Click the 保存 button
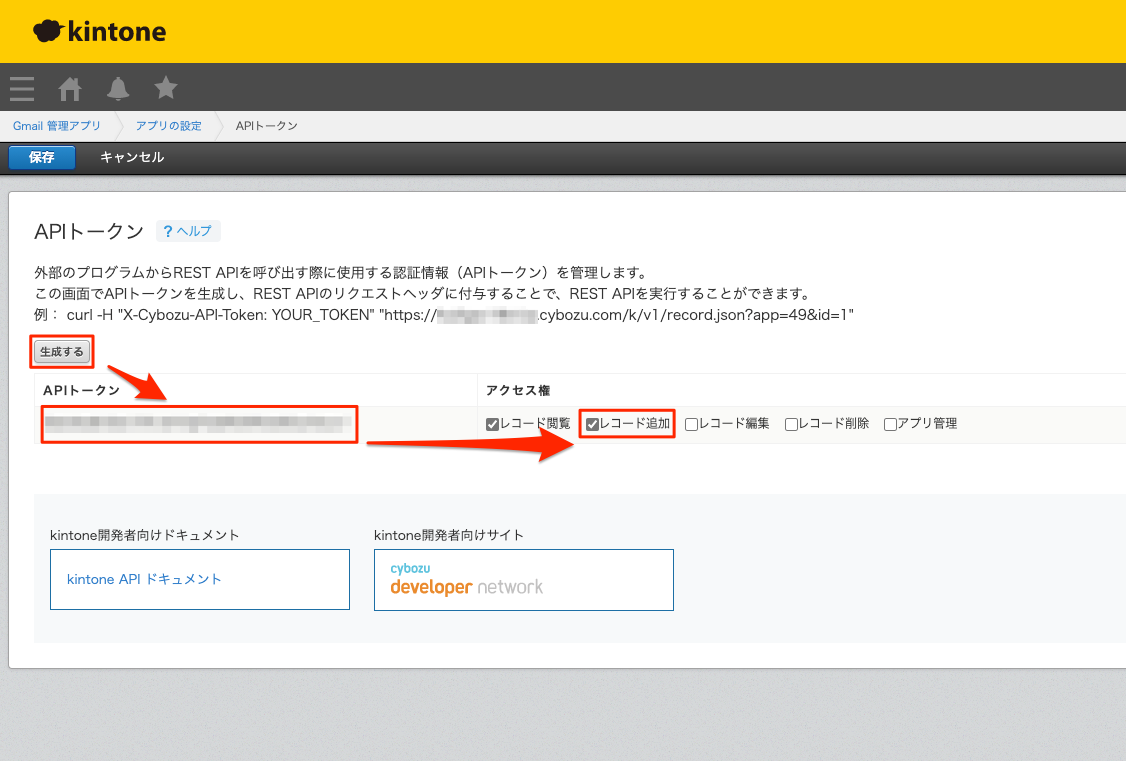The image size is (1126, 761). (42, 157)
